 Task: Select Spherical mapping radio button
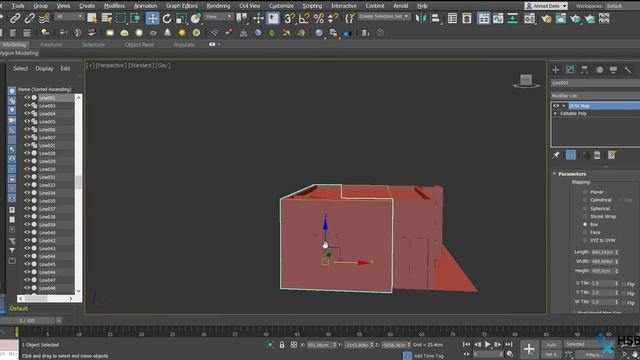[x=585, y=209]
